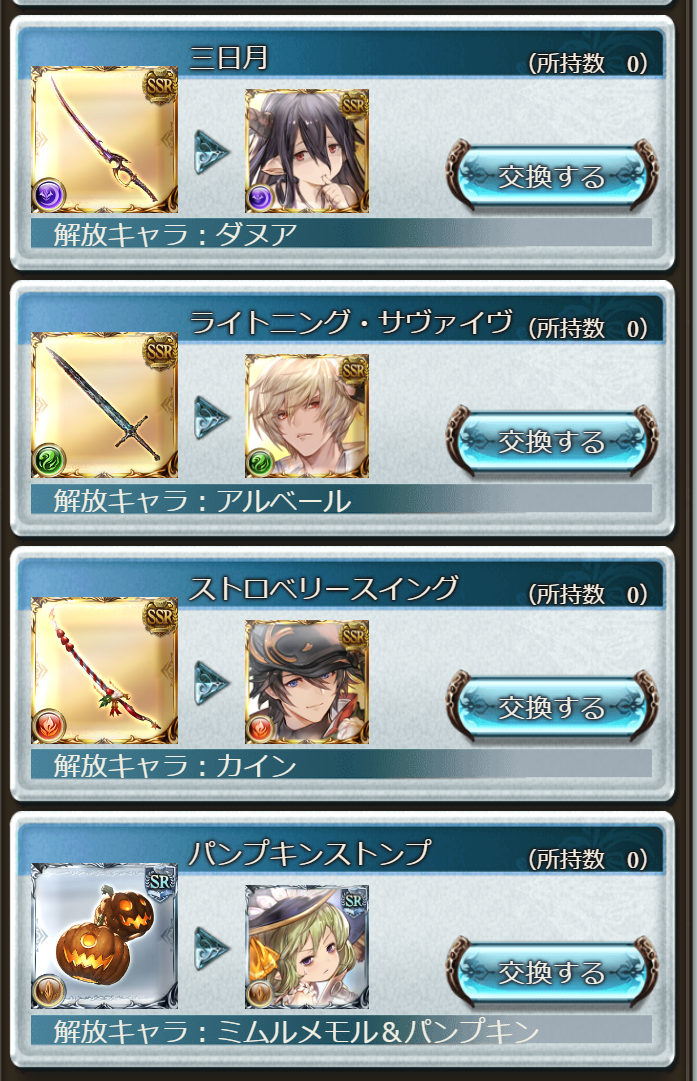Open the ライトニング・サヴァイヴ sword icon

pos(105,405)
